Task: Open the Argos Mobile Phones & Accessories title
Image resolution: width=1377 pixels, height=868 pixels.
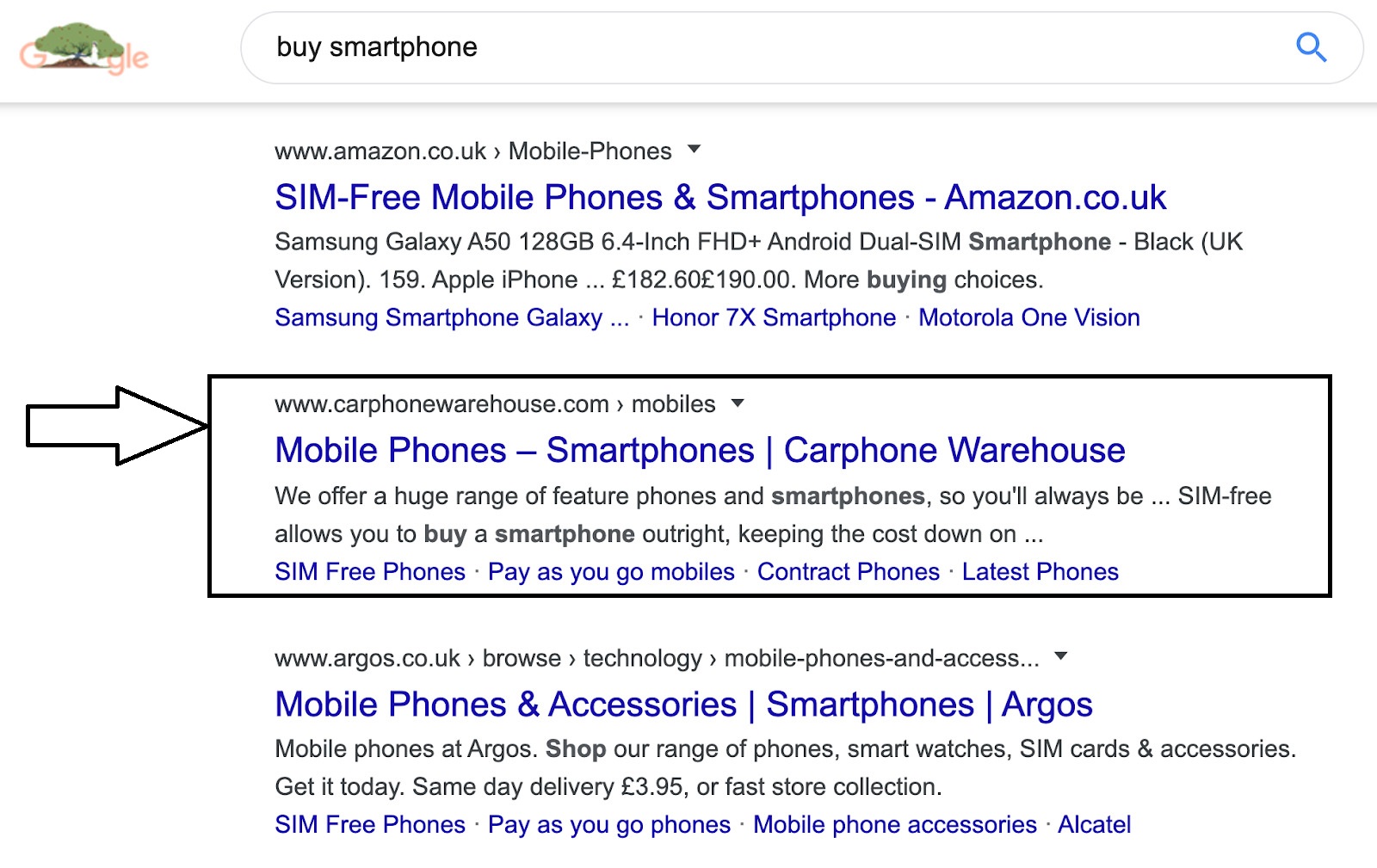Action: click(683, 705)
